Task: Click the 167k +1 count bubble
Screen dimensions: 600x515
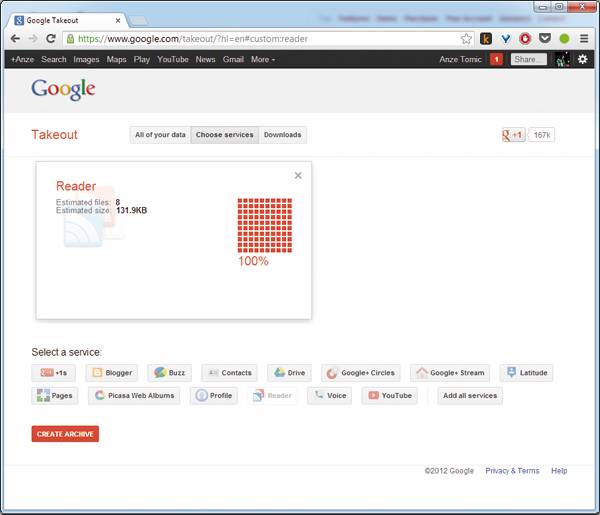Action: click(x=541, y=135)
